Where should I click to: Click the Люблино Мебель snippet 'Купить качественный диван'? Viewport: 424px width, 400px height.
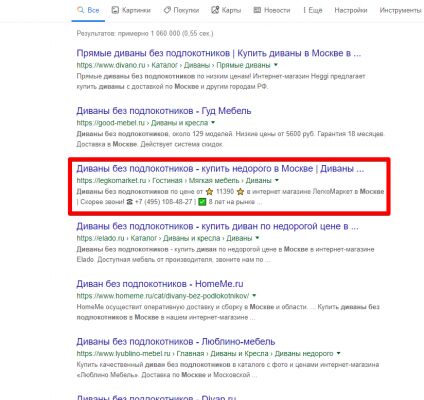[228, 370]
